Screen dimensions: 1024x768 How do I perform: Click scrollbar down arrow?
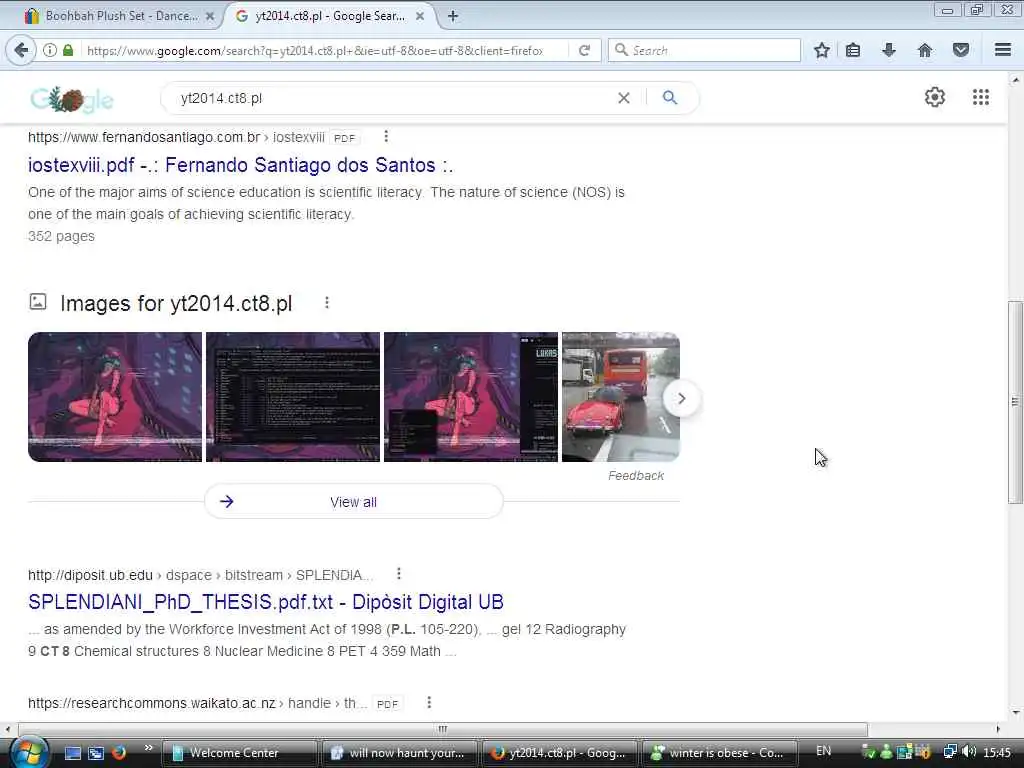[1015, 712]
